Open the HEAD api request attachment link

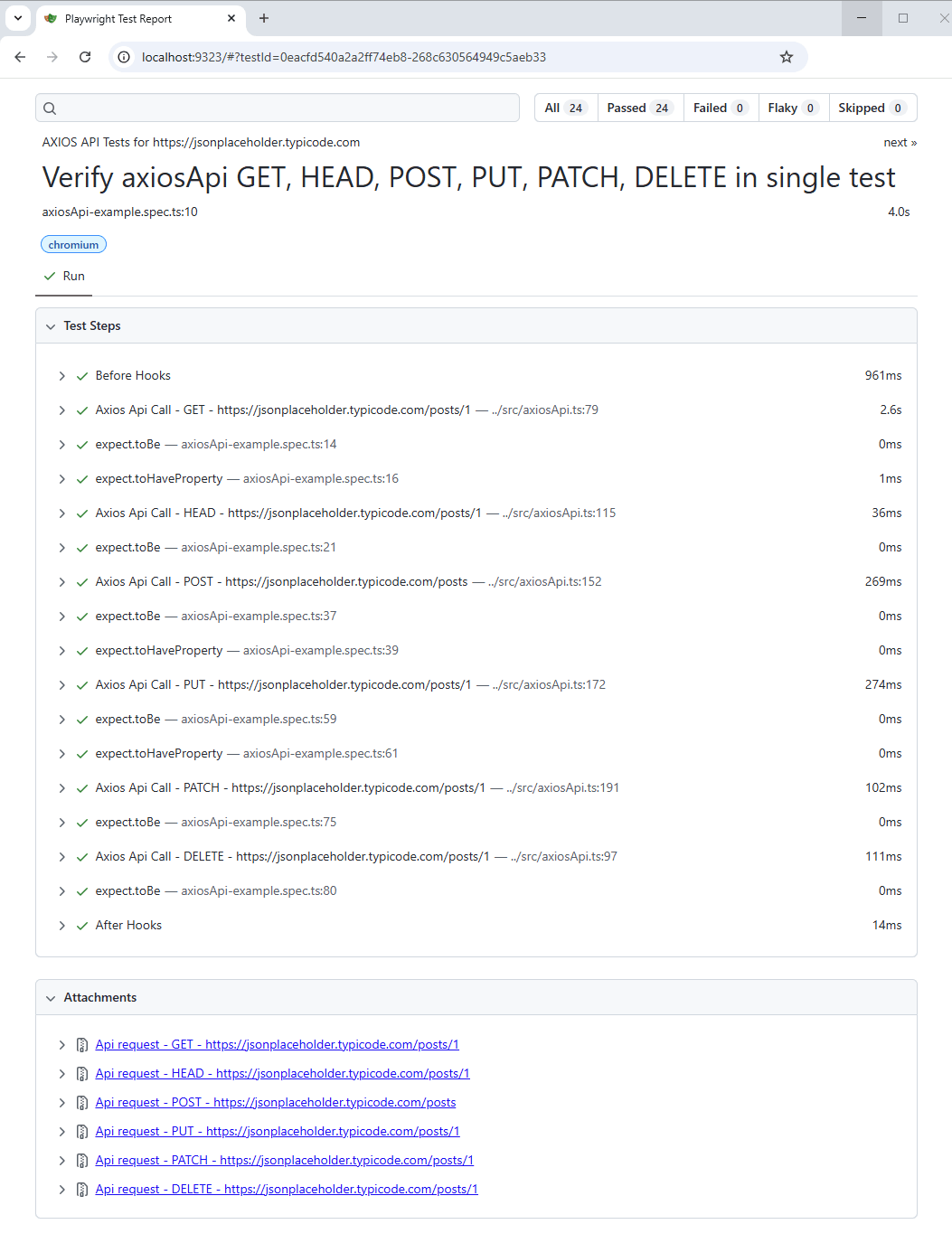pos(282,1073)
